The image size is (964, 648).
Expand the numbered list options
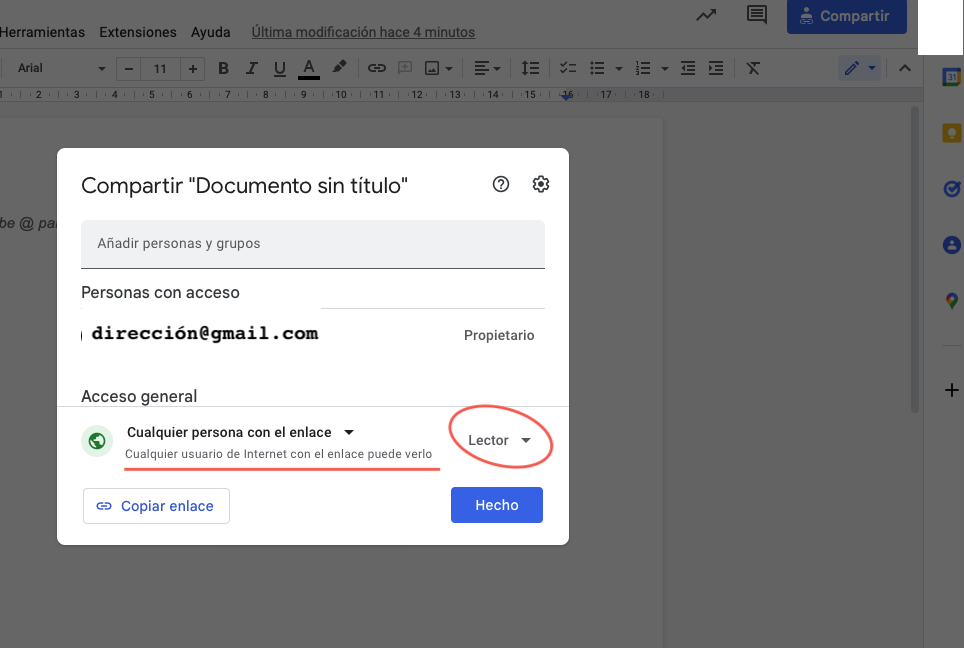[665, 69]
